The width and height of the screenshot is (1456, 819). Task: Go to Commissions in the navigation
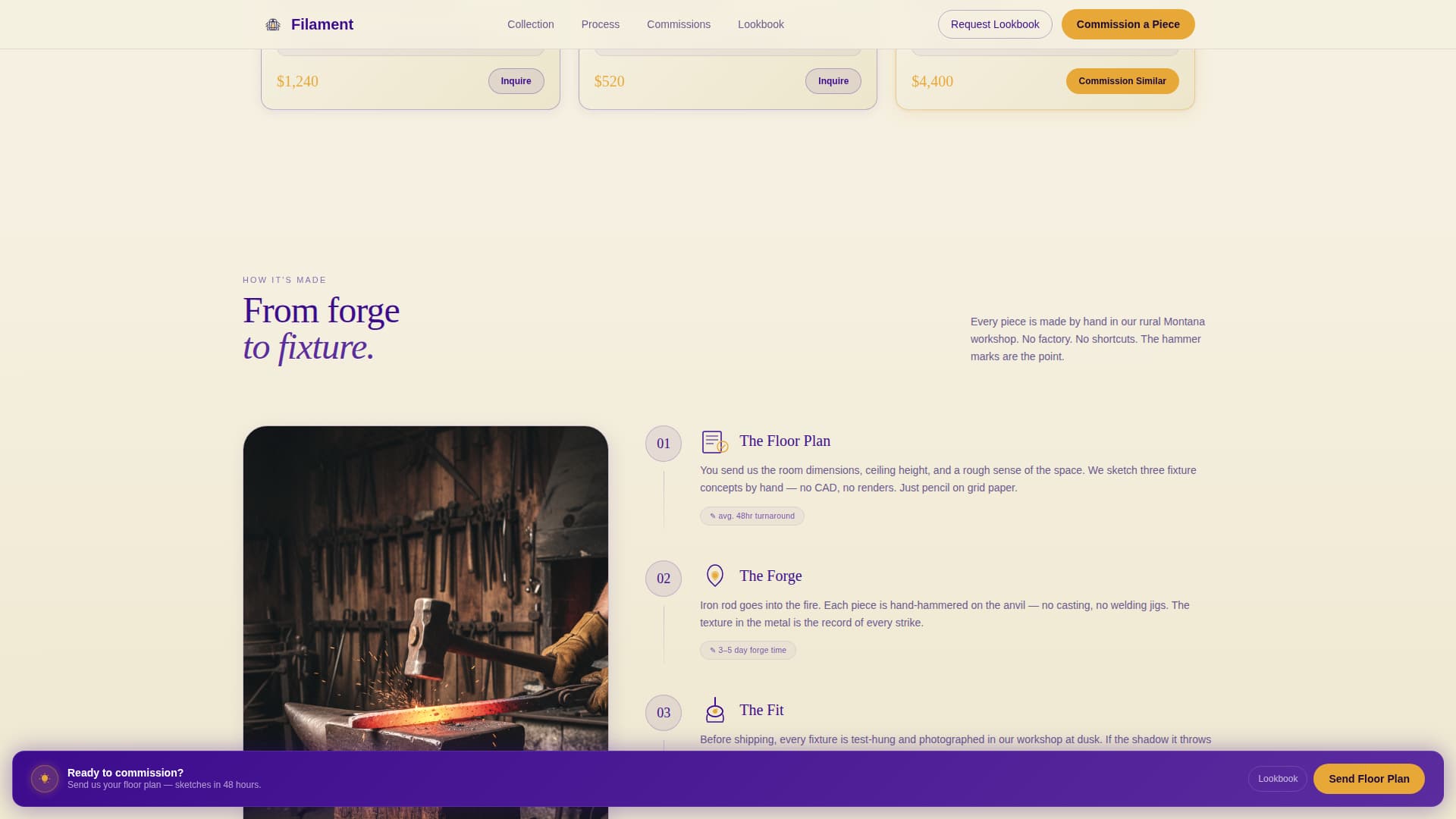coord(678,24)
